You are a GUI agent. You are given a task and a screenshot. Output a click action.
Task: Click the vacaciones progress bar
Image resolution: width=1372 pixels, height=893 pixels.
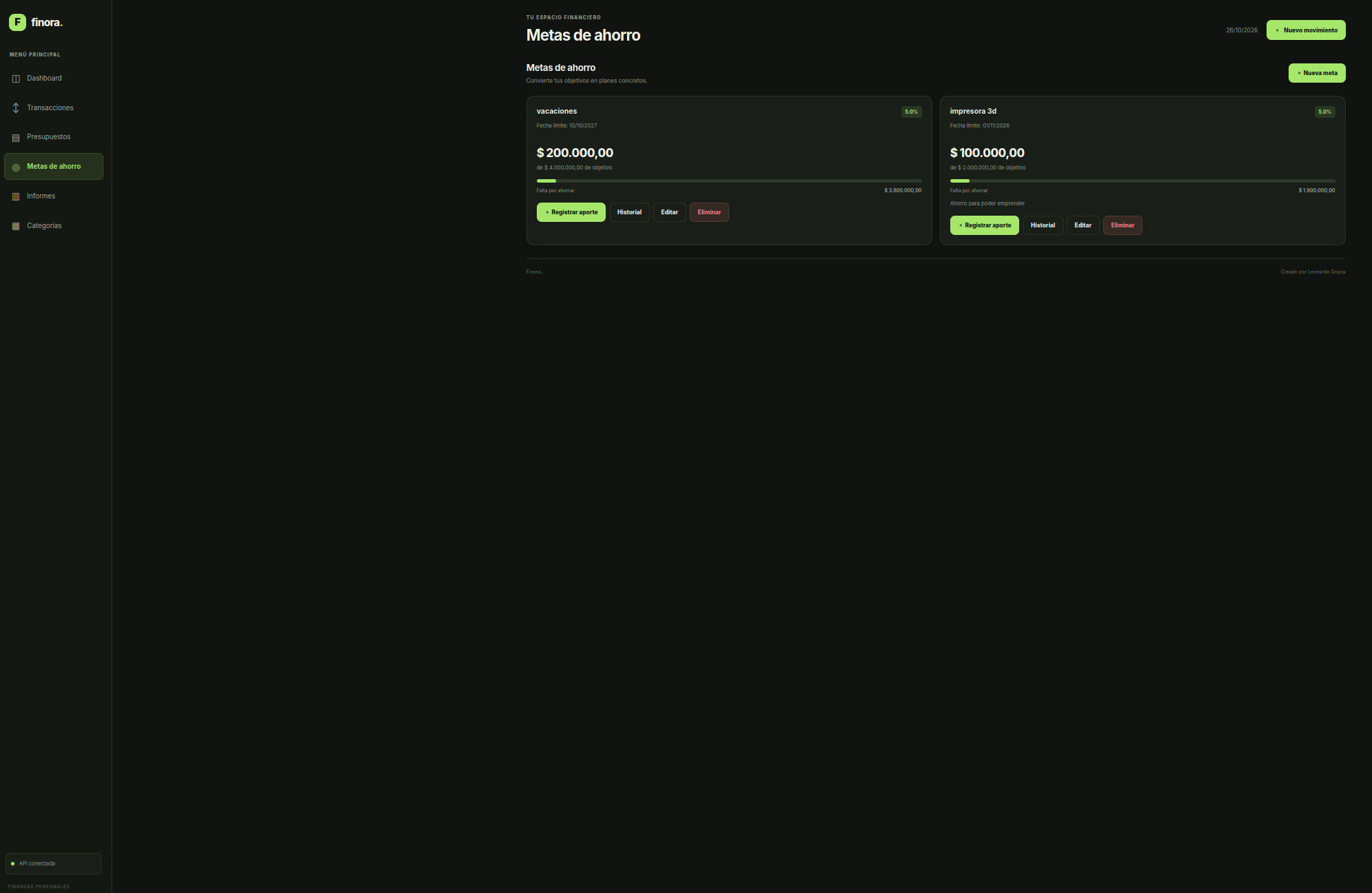tap(729, 181)
